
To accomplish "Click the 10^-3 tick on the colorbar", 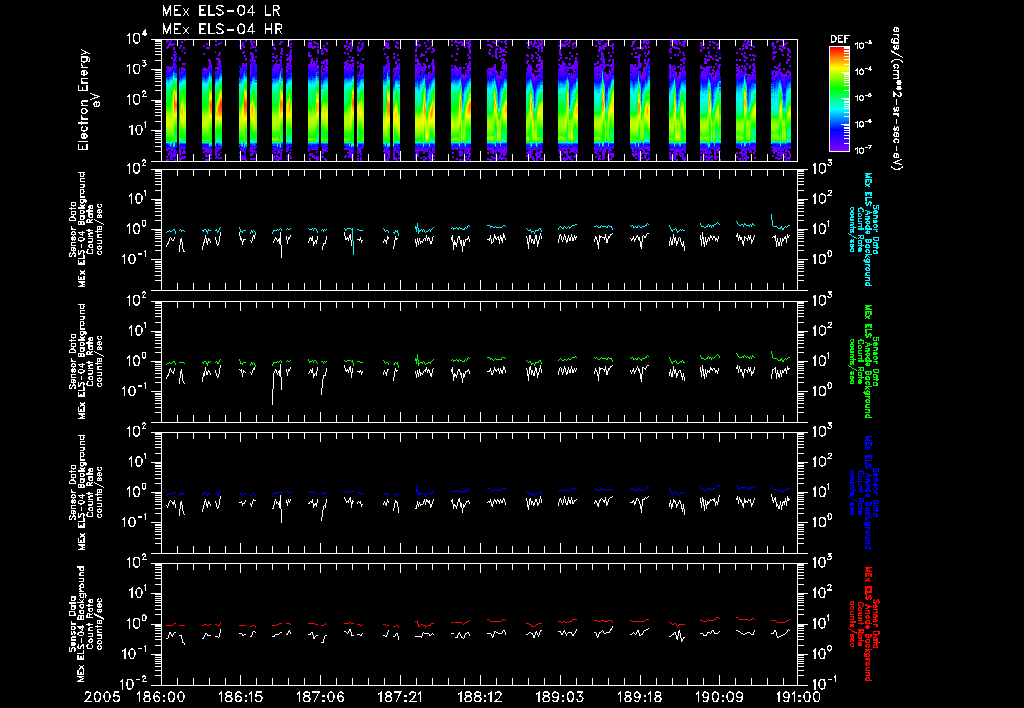I will [x=863, y=45].
